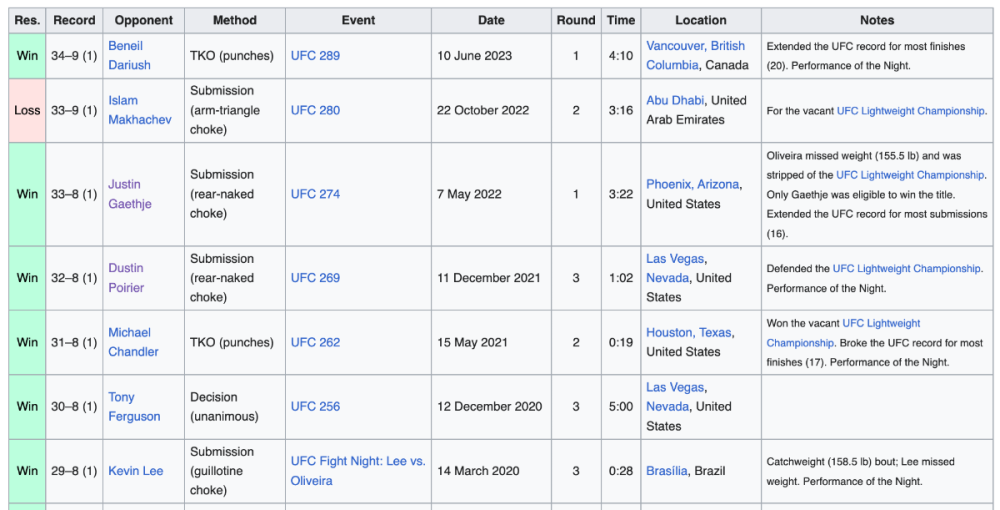Visit the Brasília location link

[667, 471]
